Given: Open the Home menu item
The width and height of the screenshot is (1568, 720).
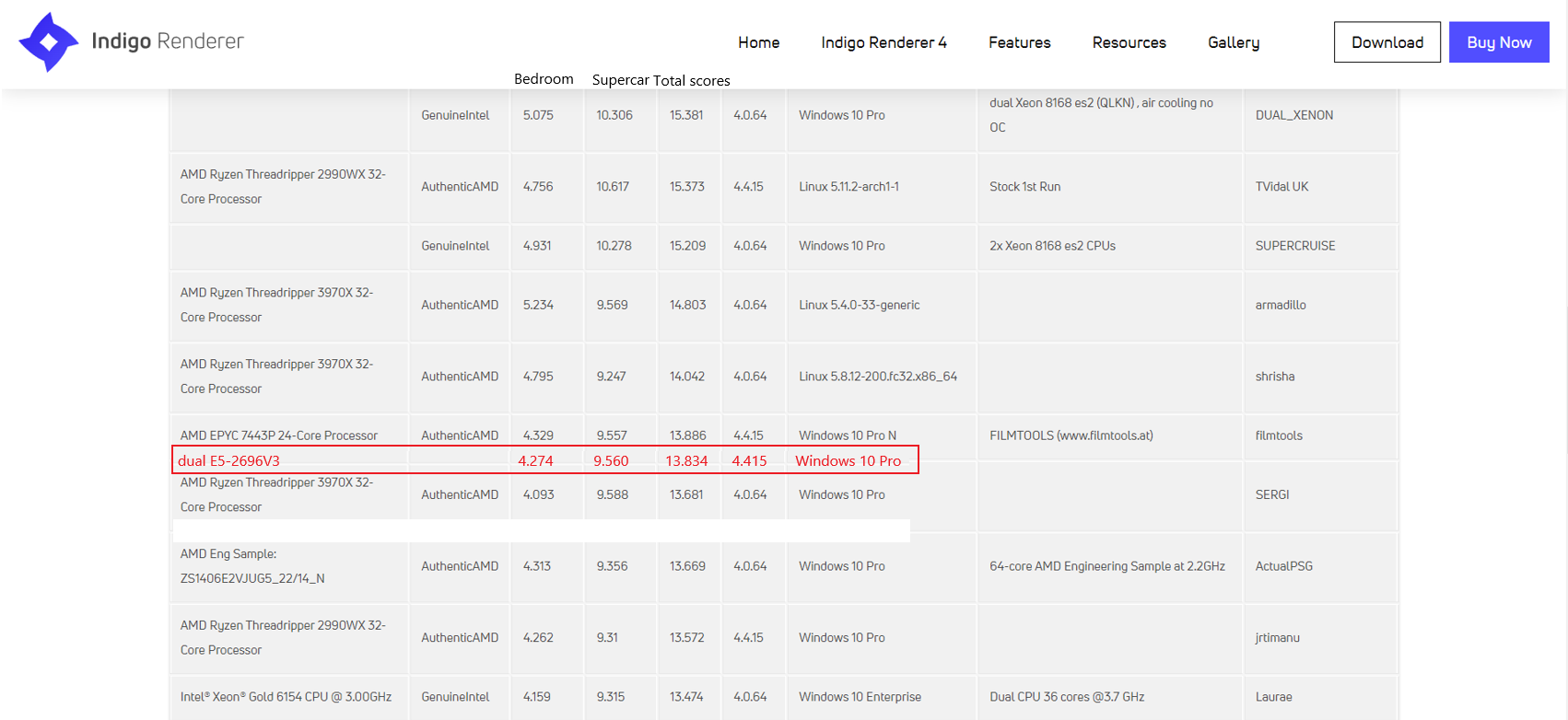Looking at the screenshot, I should coord(758,42).
